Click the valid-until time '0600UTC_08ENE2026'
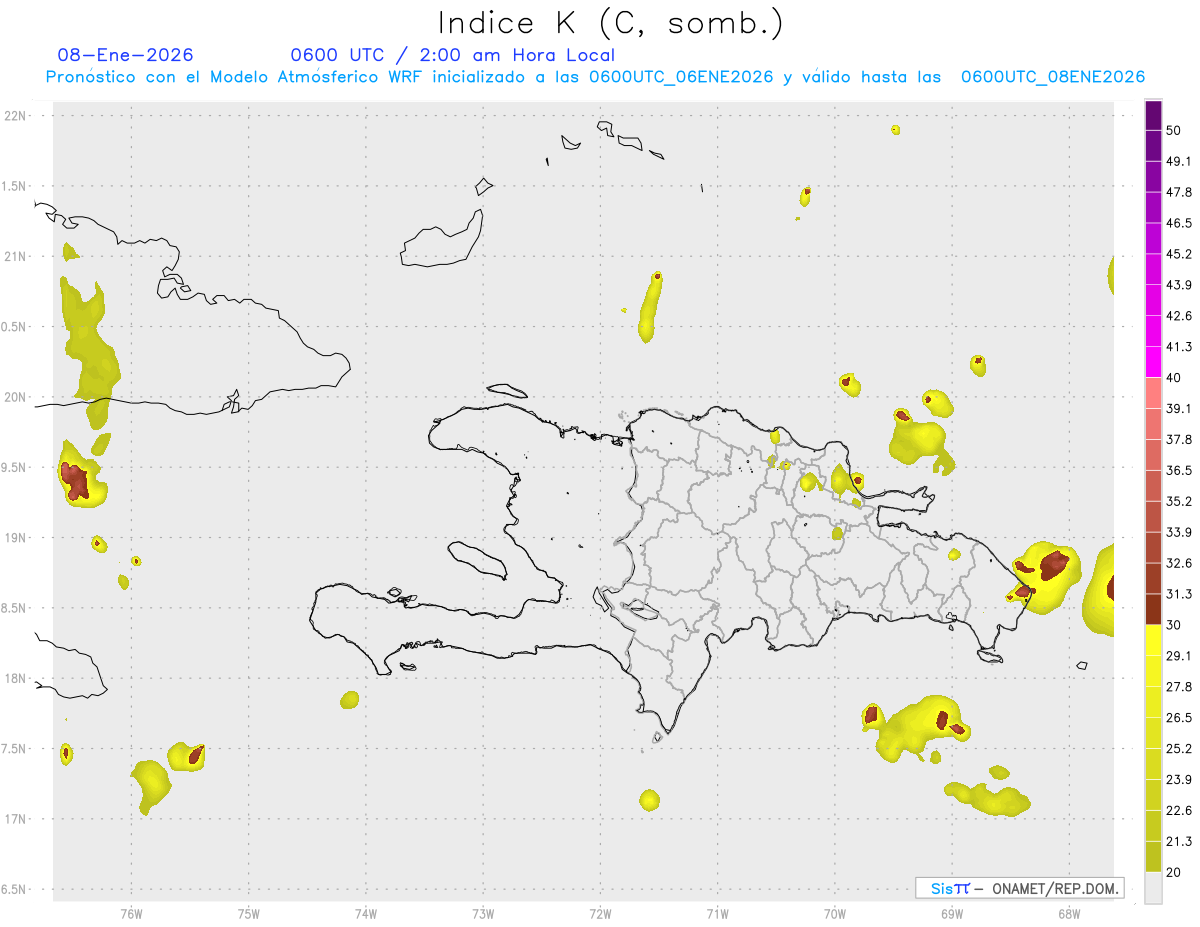This screenshot has height=927, width=1200. [x=1052, y=77]
